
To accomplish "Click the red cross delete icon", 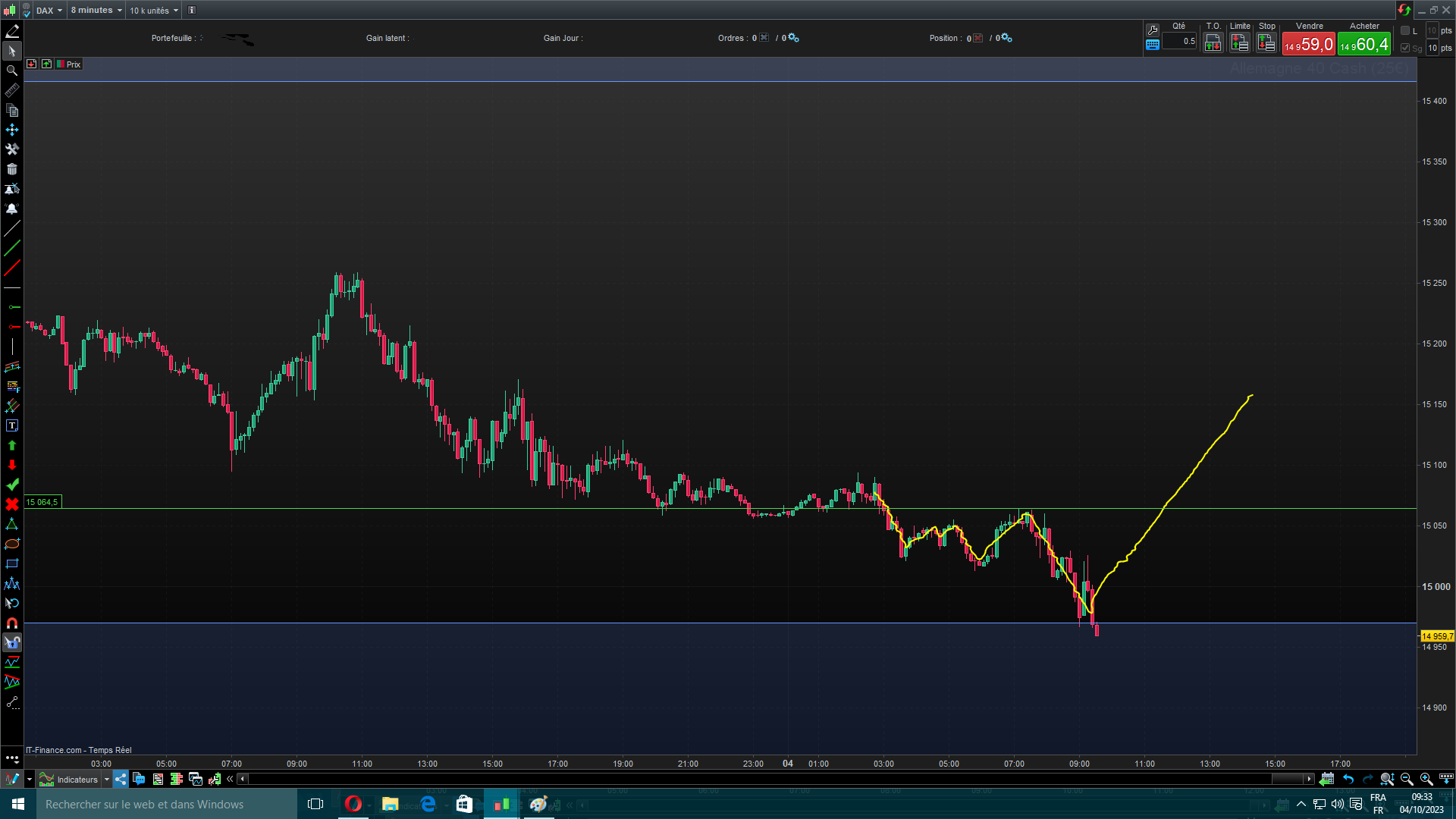I will click(x=12, y=505).
